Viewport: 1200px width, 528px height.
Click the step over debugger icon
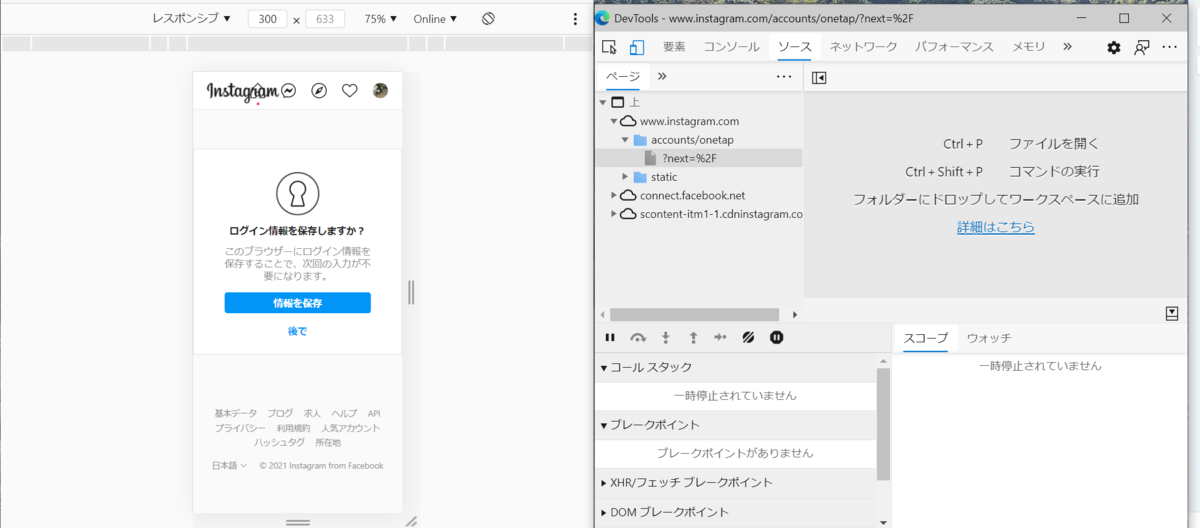pyautogui.click(x=638, y=338)
